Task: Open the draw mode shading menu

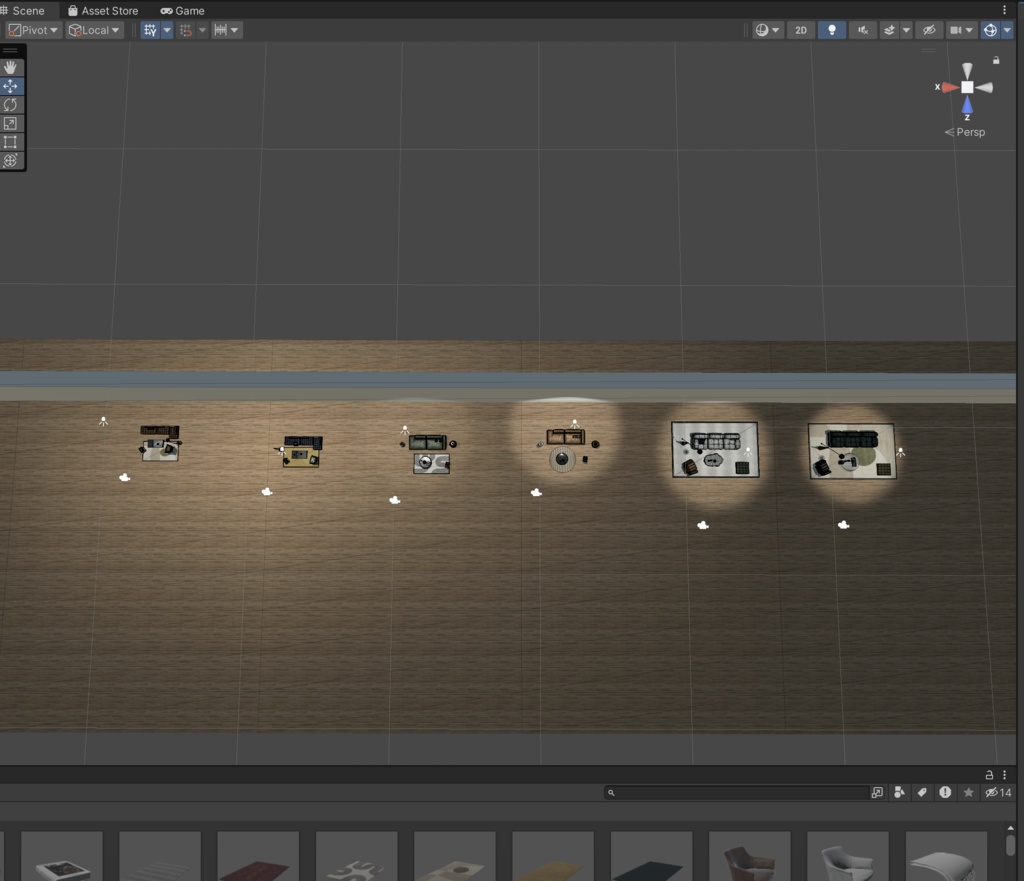Action: pyautogui.click(x=767, y=30)
